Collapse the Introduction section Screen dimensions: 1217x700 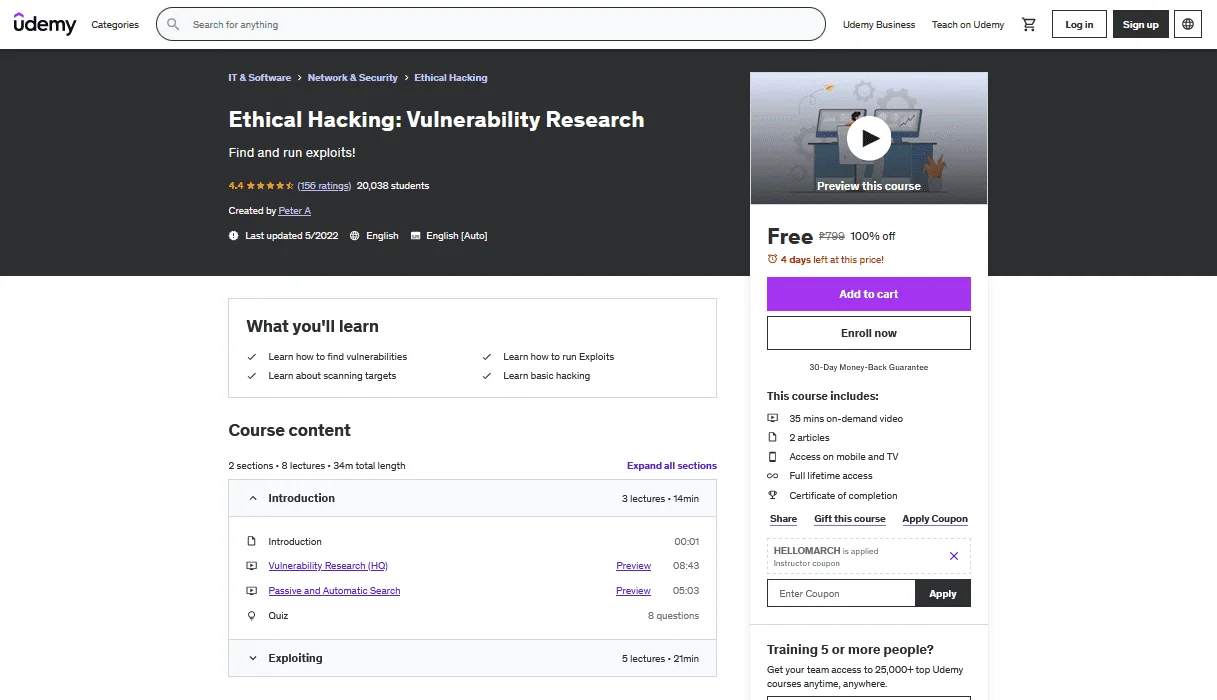[472, 498]
